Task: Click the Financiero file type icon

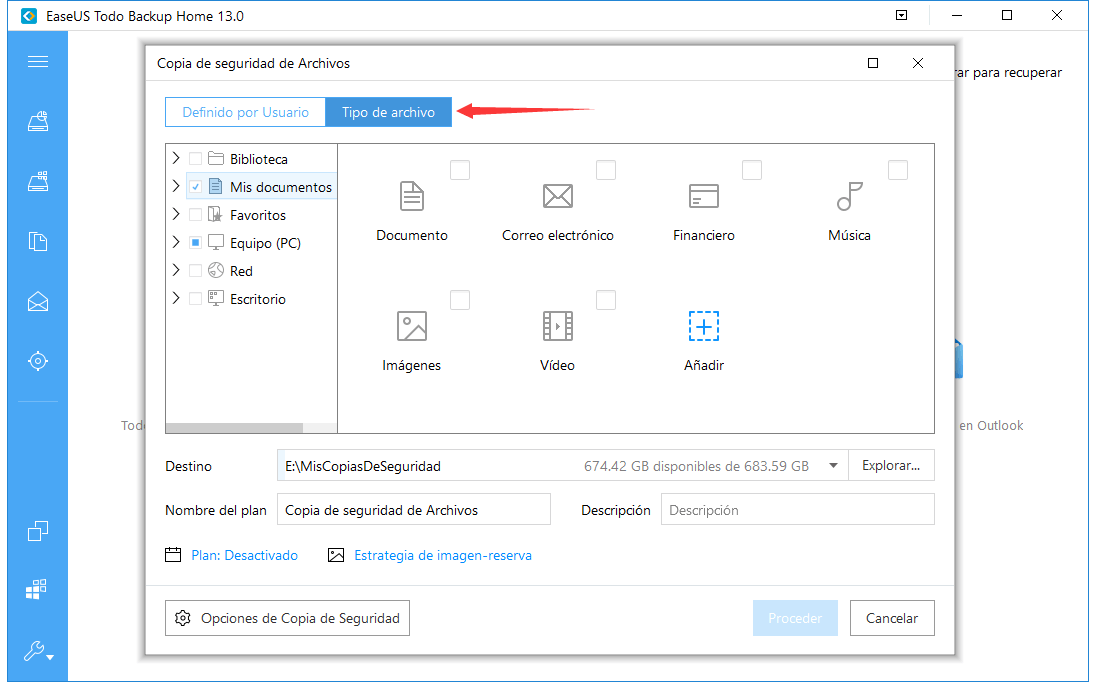Action: 704,196
